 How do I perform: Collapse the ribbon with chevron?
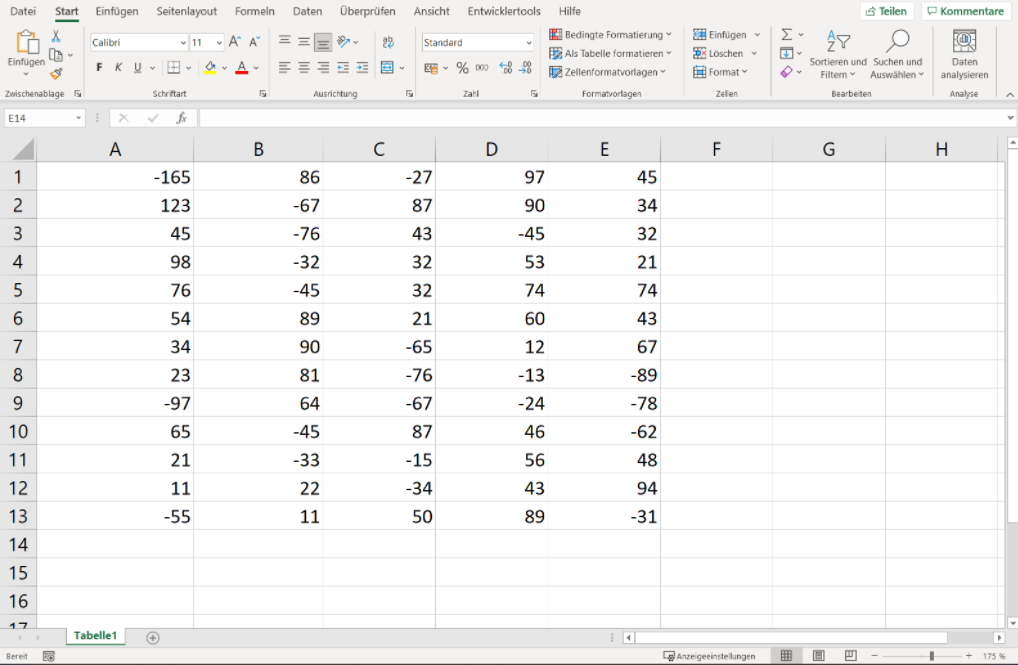pyautogui.click(x=1010, y=94)
